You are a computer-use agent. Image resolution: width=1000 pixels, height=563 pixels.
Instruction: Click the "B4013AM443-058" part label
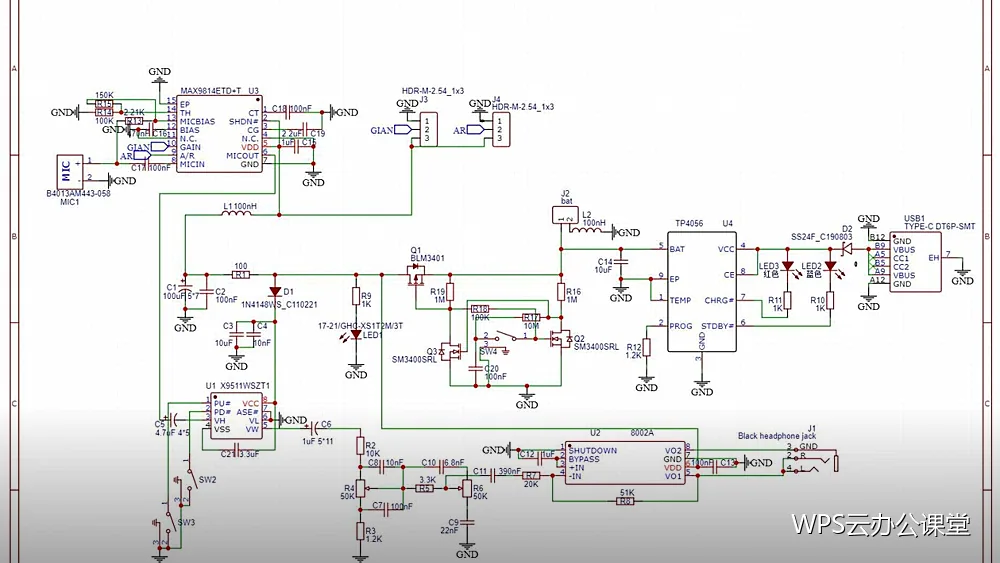[78, 194]
